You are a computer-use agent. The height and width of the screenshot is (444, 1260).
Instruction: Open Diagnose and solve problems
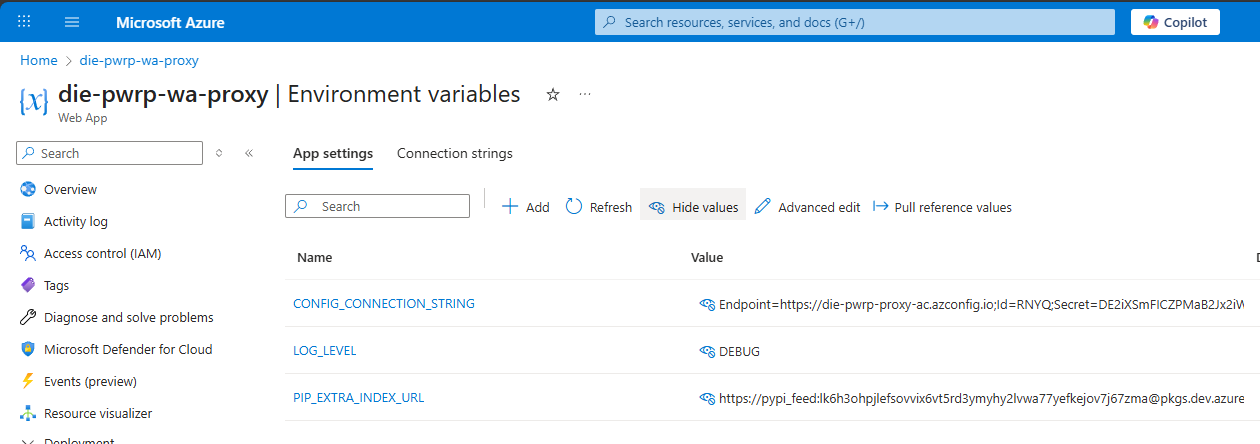pyautogui.click(x=129, y=317)
